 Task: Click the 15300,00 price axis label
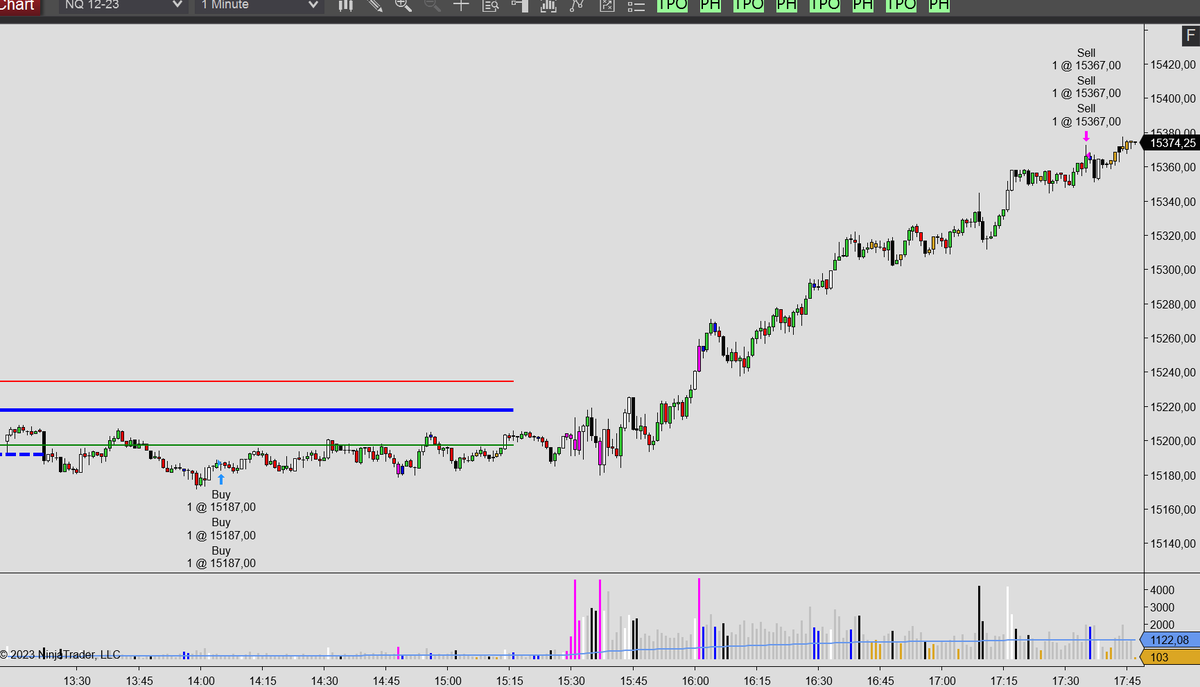pyautogui.click(x=1174, y=270)
